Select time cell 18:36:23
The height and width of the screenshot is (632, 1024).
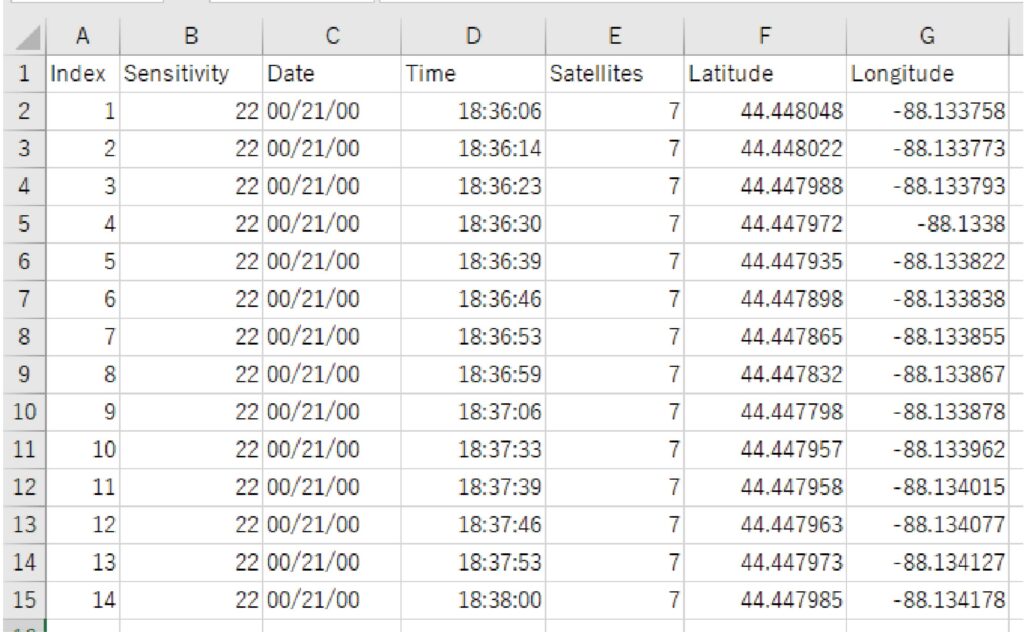[473, 186]
